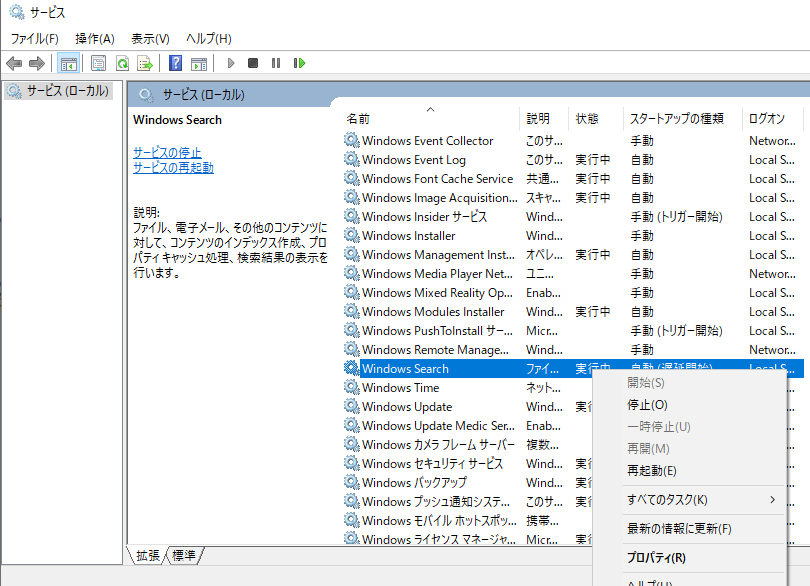Select Windows PushToInstall サー... row

click(573, 330)
